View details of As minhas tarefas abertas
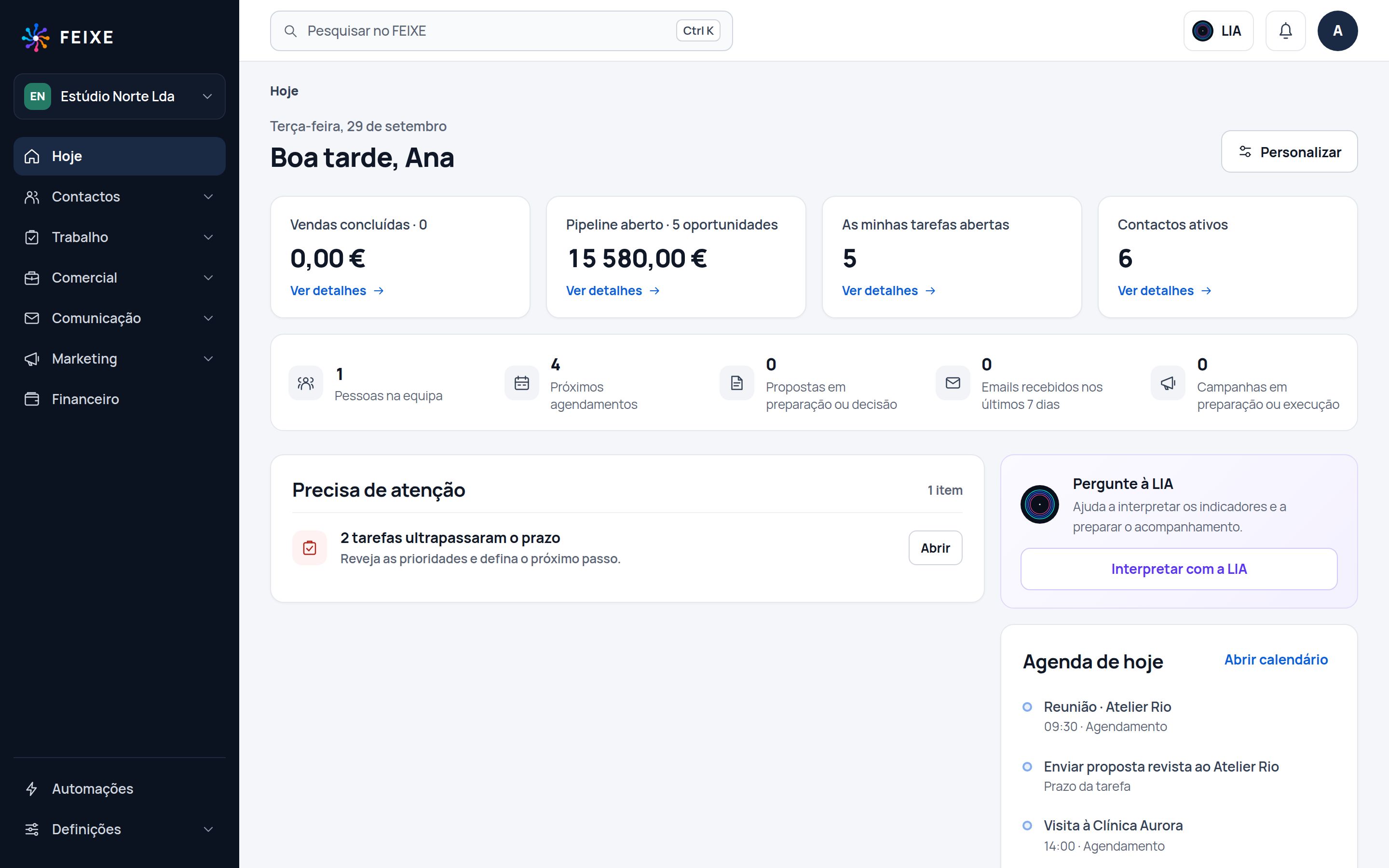The width and height of the screenshot is (1389, 868). (x=888, y=291)
